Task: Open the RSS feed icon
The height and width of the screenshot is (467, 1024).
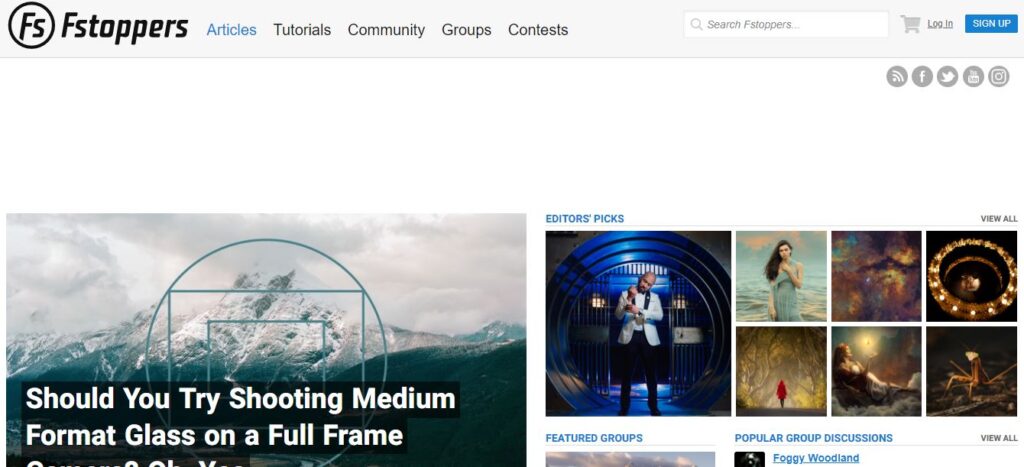Action: 897,76
